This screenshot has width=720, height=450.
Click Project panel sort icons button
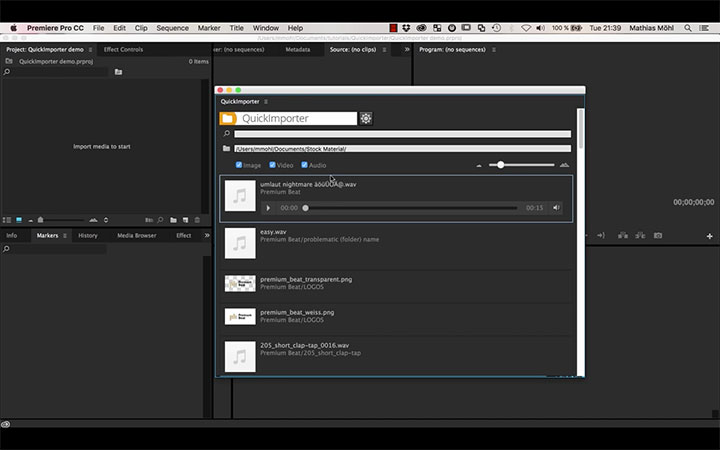106,220
